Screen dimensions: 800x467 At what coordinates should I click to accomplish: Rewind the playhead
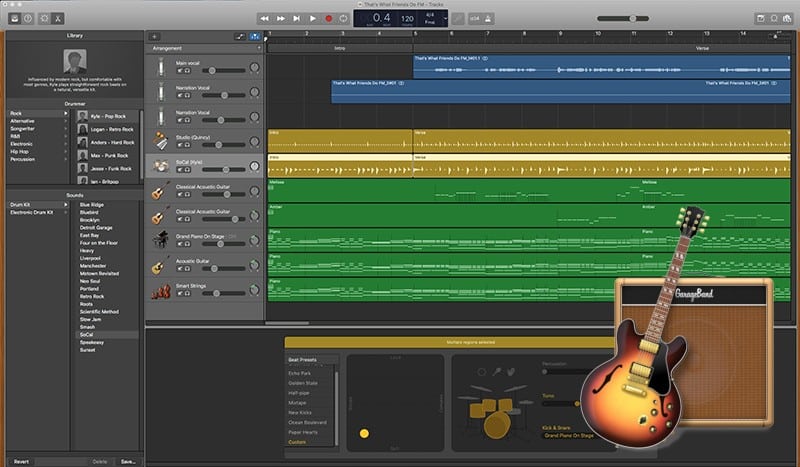coord(264,18)
